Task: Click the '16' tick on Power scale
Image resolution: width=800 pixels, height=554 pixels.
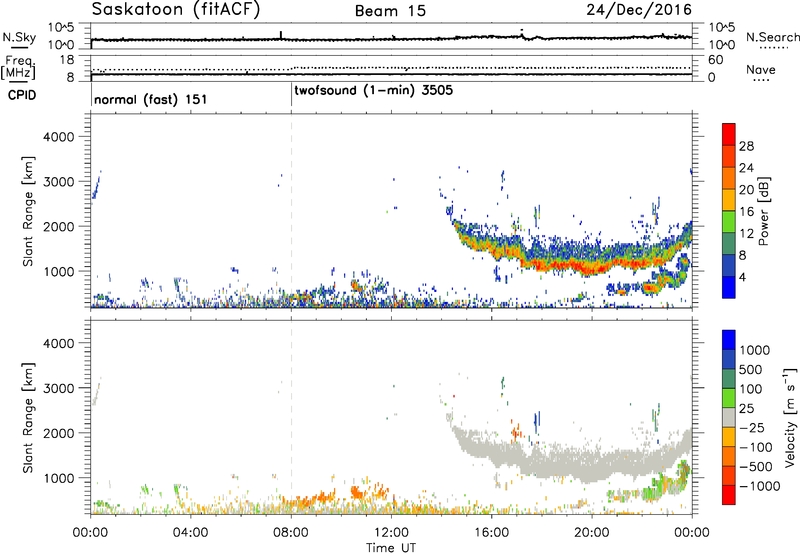Action: (x=746, y=212)
